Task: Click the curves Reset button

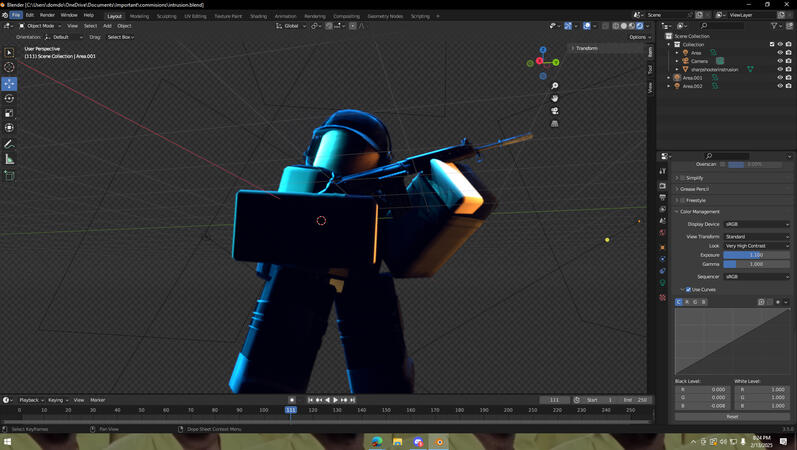Action: coord(732,416)
